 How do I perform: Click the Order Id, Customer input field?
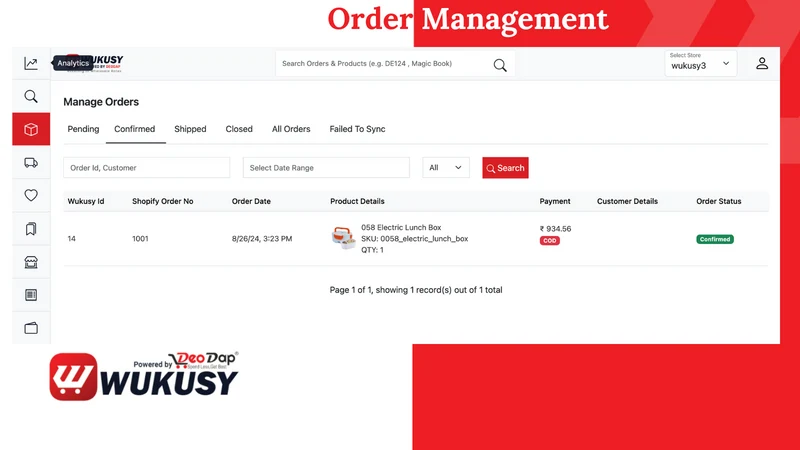[x=146, y=168]
